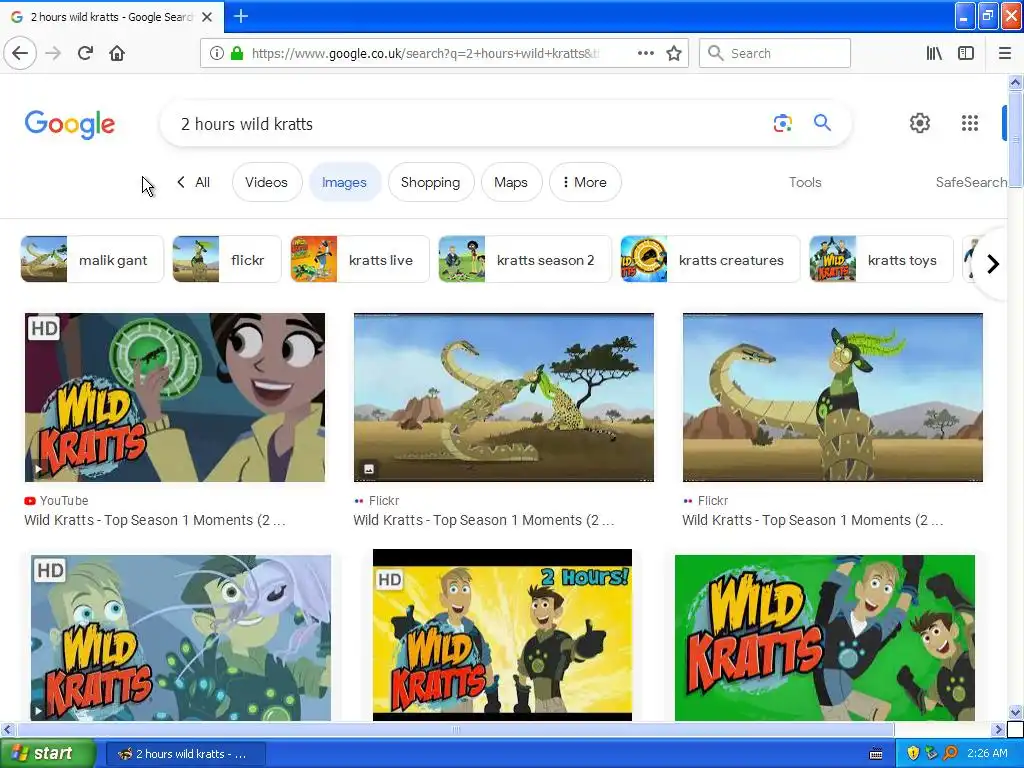Click the taskbar clock showing 2:26 AM

point(987,753)
